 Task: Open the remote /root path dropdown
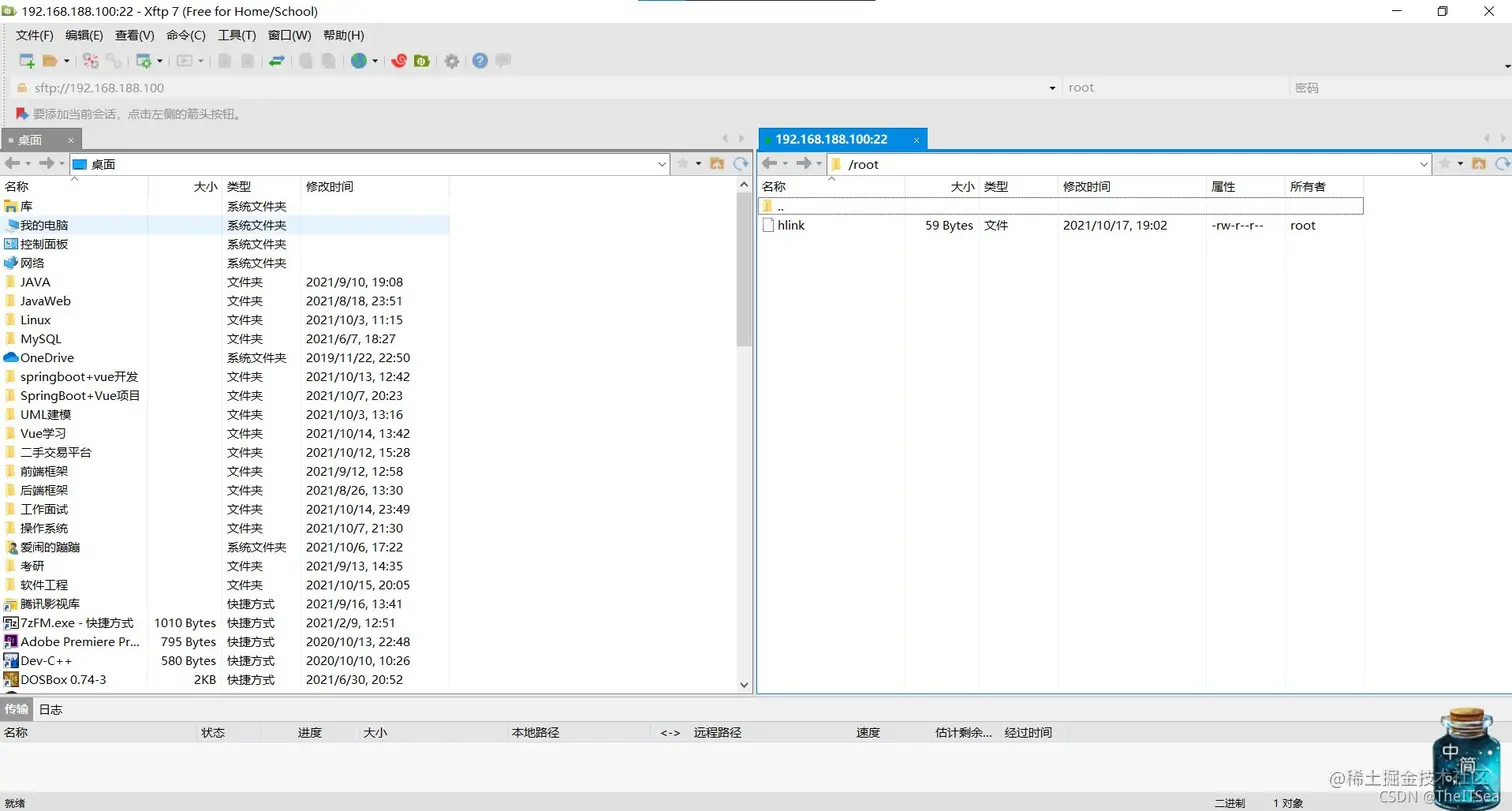pos(1424,164)
